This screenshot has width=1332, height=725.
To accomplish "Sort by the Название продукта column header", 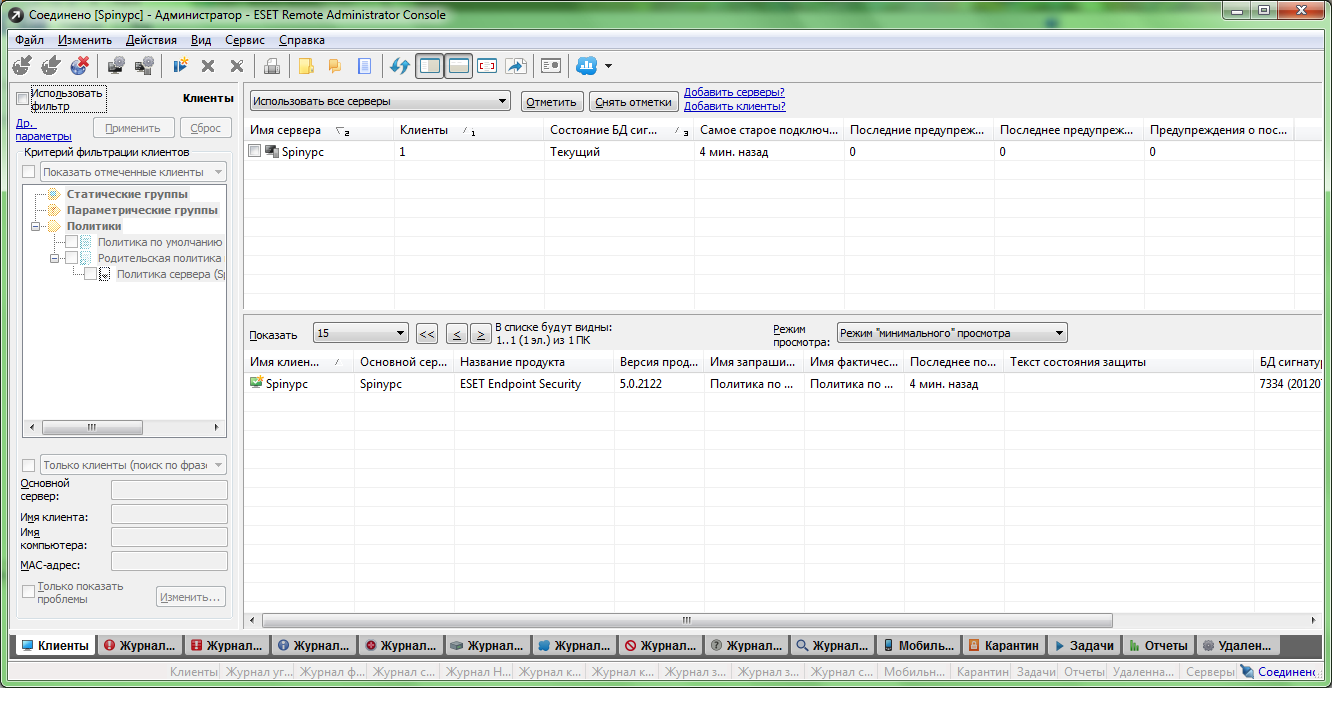I will 534,362.
